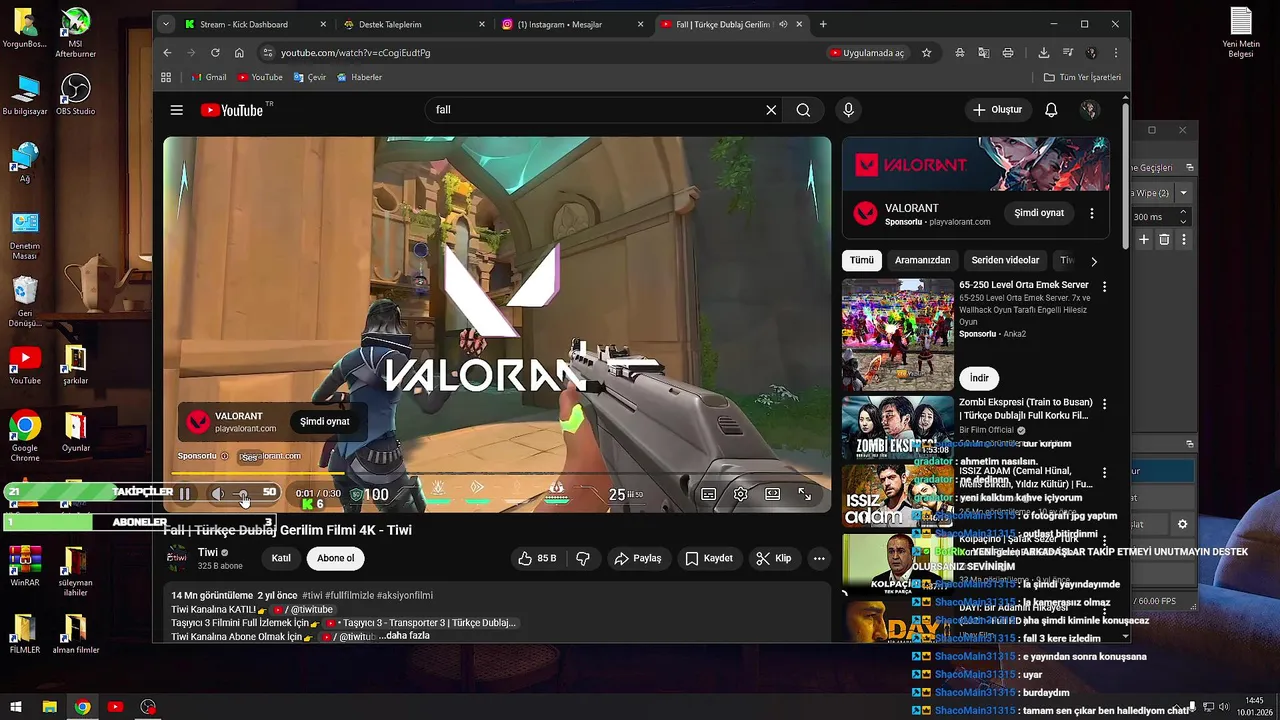Viewport: 1280px width, 720px height.
Task: Mute the player with the speaker icon
Action: pyautogui.click(x=218, y=493)
